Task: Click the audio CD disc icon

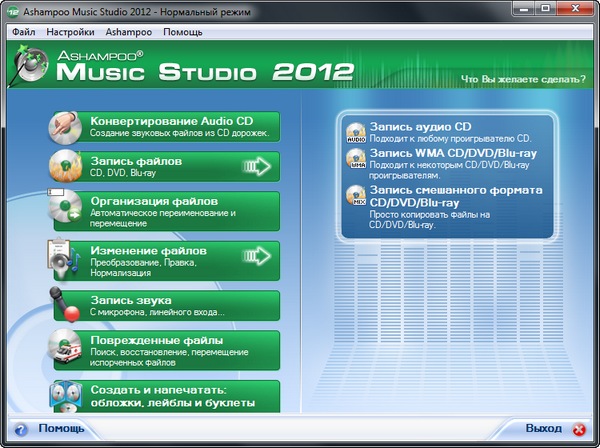Action: point(355,131)
